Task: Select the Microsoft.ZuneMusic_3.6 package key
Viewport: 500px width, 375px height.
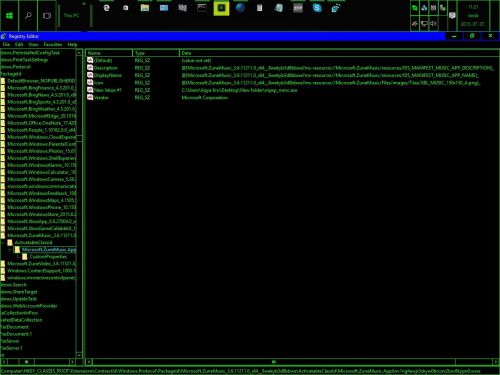Action: tap(42, 235)
